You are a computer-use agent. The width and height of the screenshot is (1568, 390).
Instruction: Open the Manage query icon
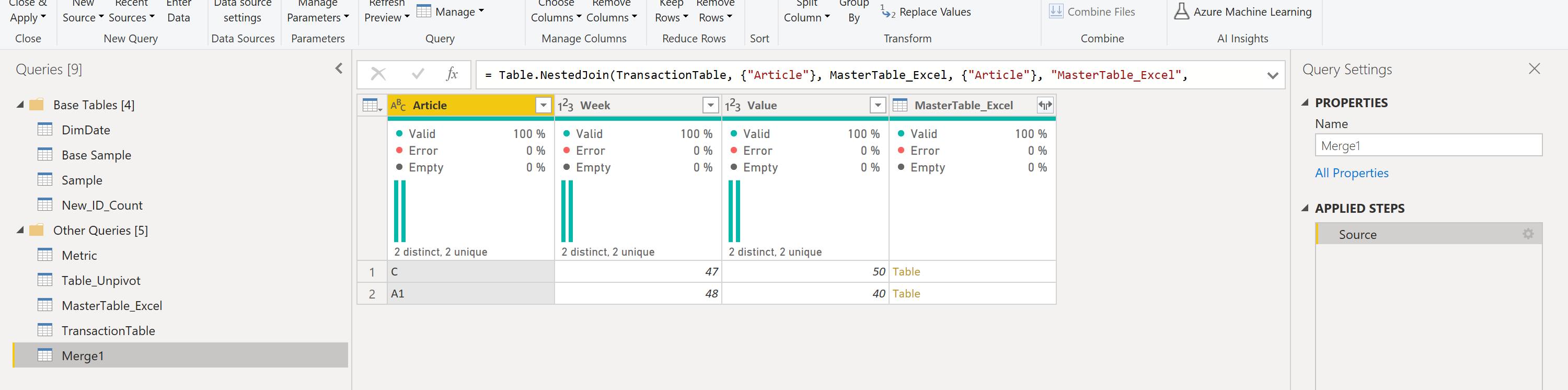point(424,12)
